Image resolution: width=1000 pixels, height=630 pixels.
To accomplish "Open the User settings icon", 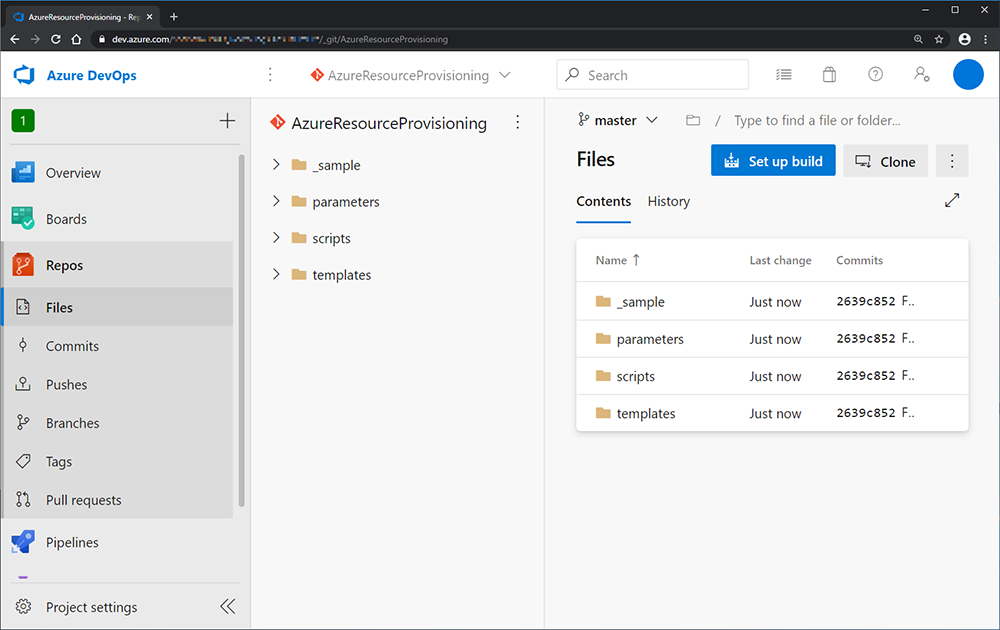I will pyautogui.click(x=922, y=75).
